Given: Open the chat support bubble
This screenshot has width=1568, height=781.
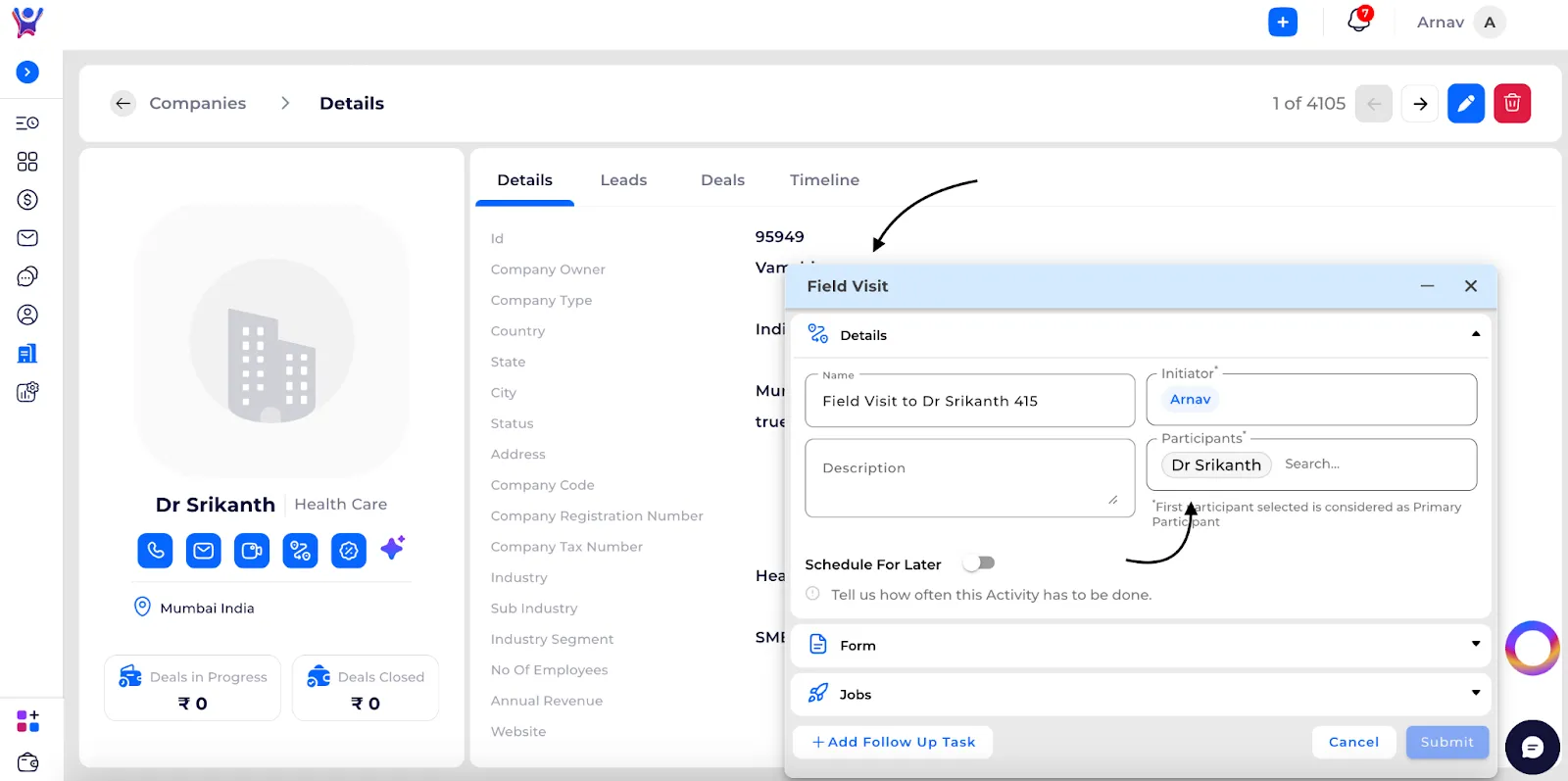Looking at the screenshot, I should click(x=1533, y=748).
